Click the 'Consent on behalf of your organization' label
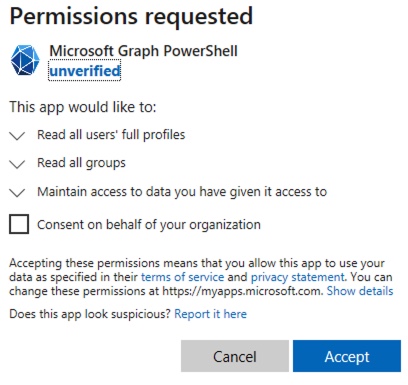Image resolution: width=408 pixels, height=385 pixels. click(x=149, y=225)
